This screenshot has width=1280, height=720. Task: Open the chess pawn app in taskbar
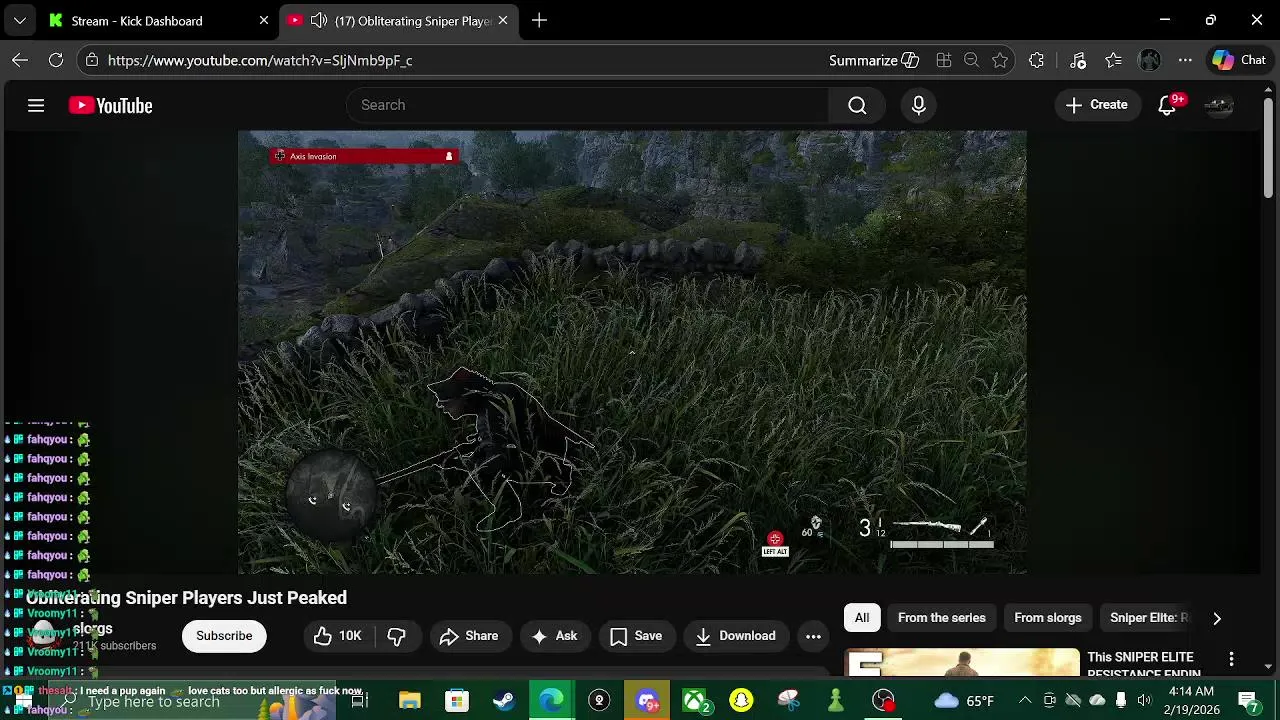click(x=836, y=701)
